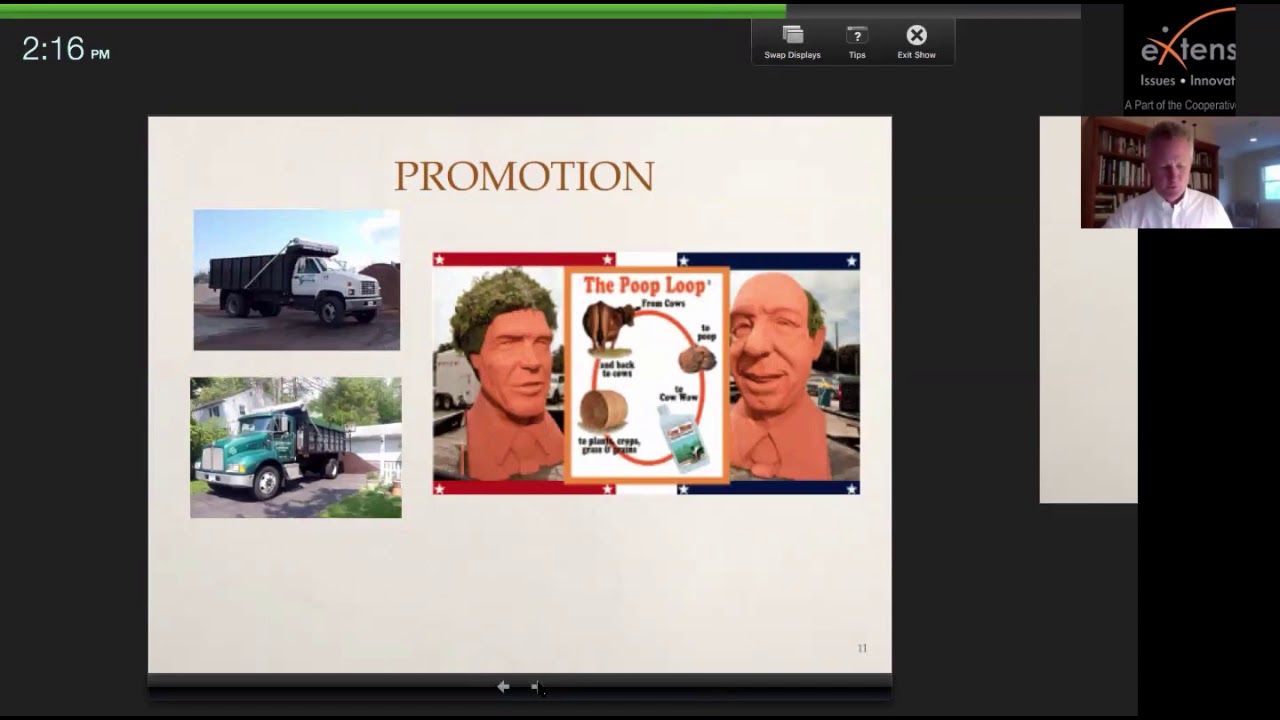
Task: Click The Poop Loop diagram
Action: pyautogui.click(x=647, y=375)
